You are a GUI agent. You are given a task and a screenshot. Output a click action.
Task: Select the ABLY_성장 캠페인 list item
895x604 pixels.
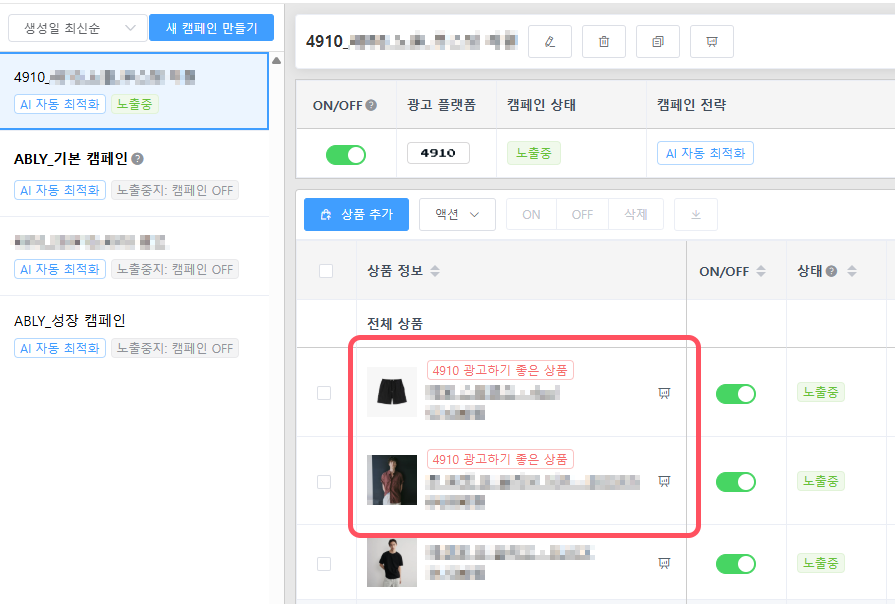(134, 335)
